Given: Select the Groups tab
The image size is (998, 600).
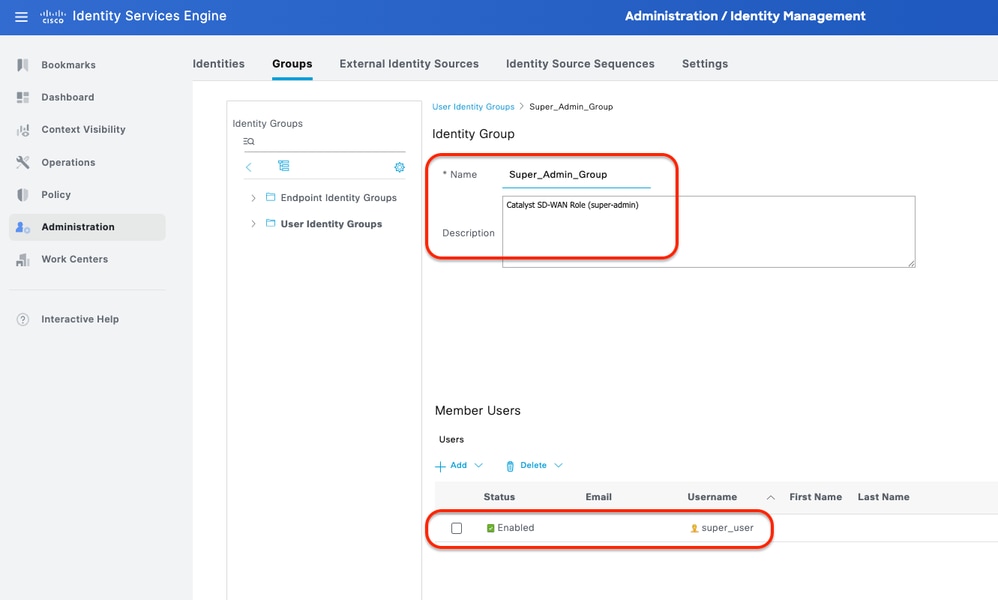Looking at the screenshot, I should pyautogui.click(x=292, y=64).
